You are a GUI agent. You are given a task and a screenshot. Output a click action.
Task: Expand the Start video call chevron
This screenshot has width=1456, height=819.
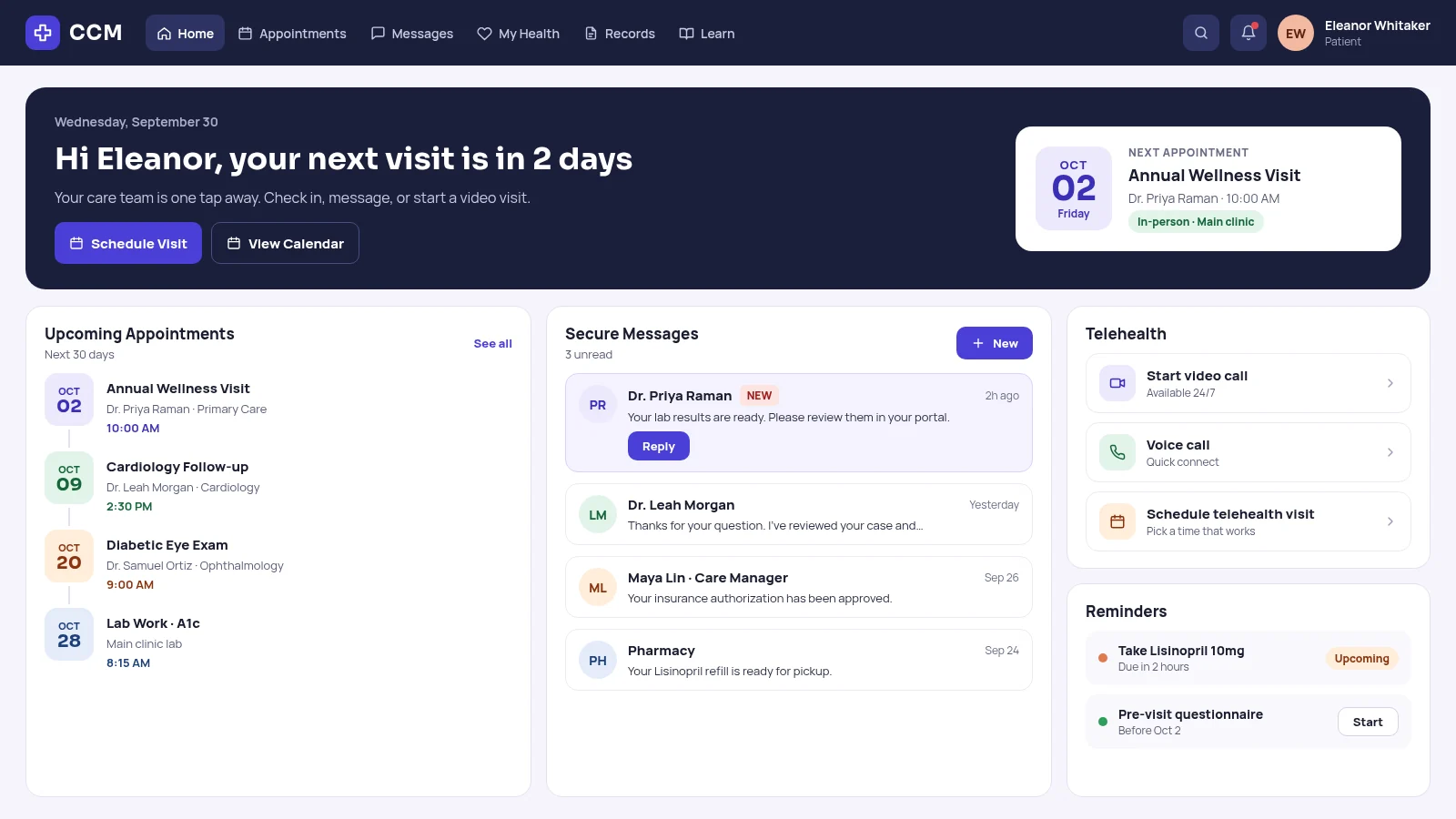(x=1390, y=383)
